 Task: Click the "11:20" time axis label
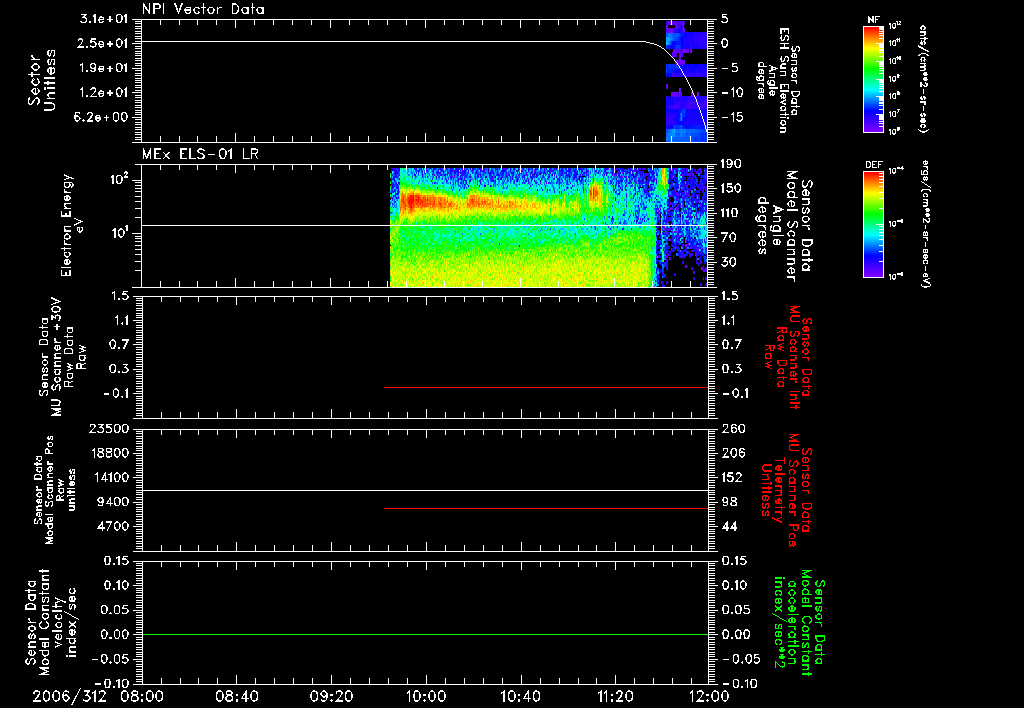pos(615,696)
